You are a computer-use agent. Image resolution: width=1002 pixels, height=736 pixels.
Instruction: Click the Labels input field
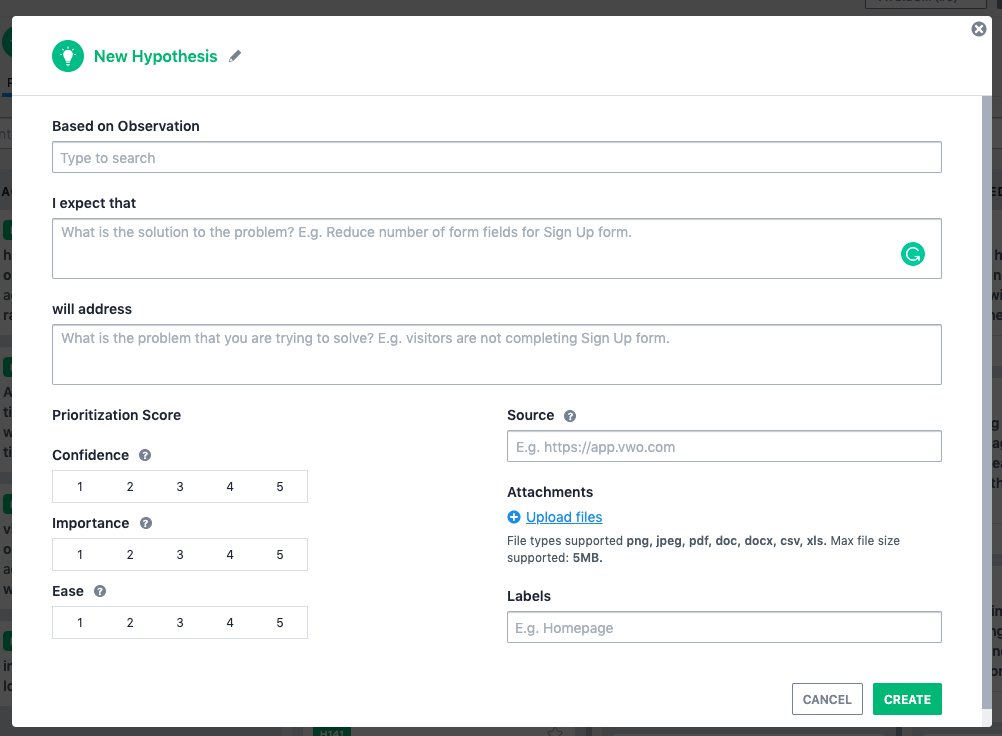723,627
